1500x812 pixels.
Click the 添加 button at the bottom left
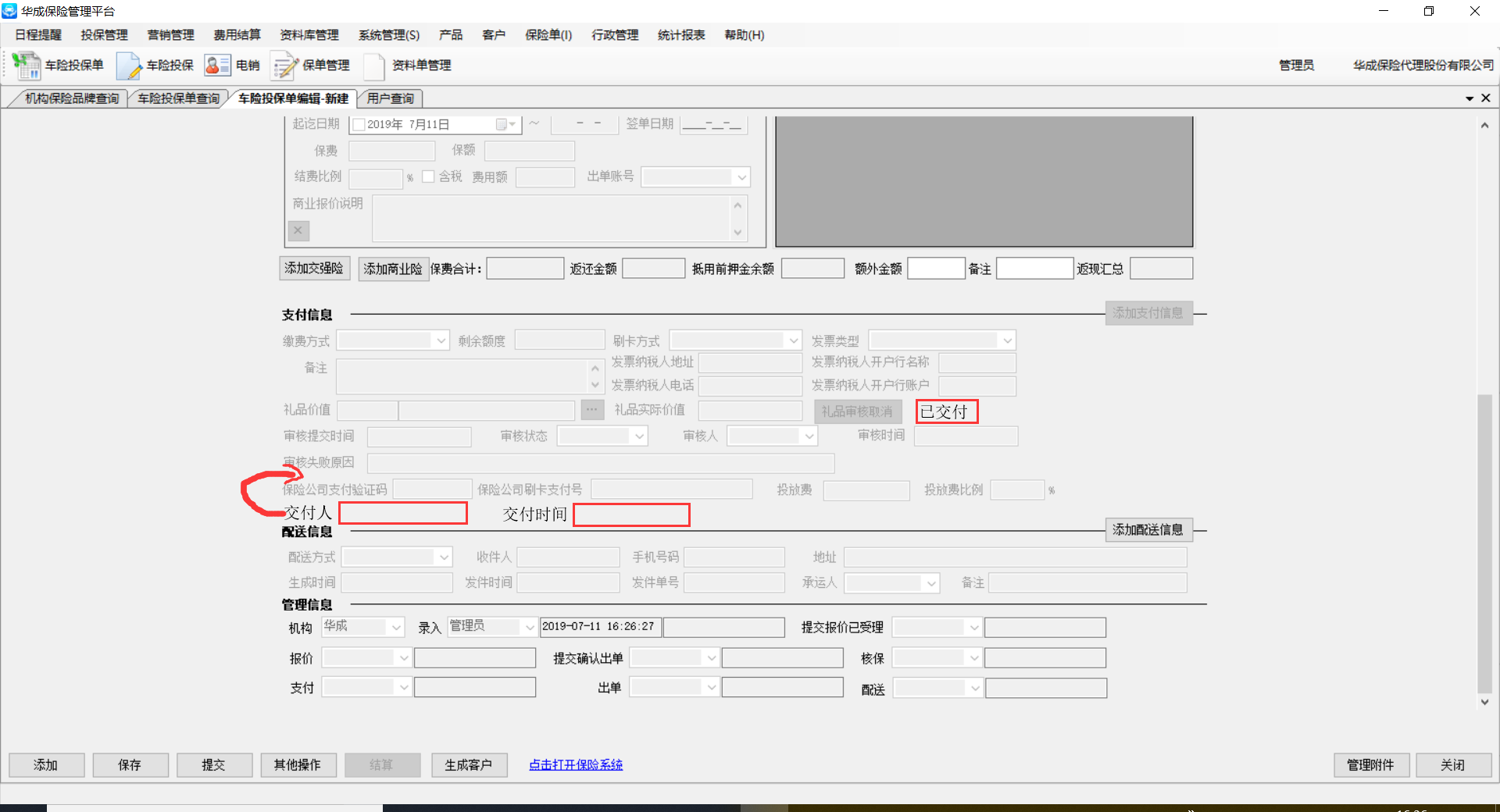46,765
